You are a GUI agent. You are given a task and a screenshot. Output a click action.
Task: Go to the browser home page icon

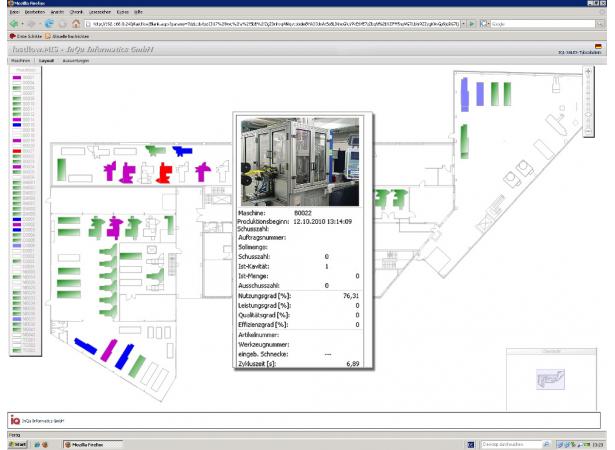point(75,22)
